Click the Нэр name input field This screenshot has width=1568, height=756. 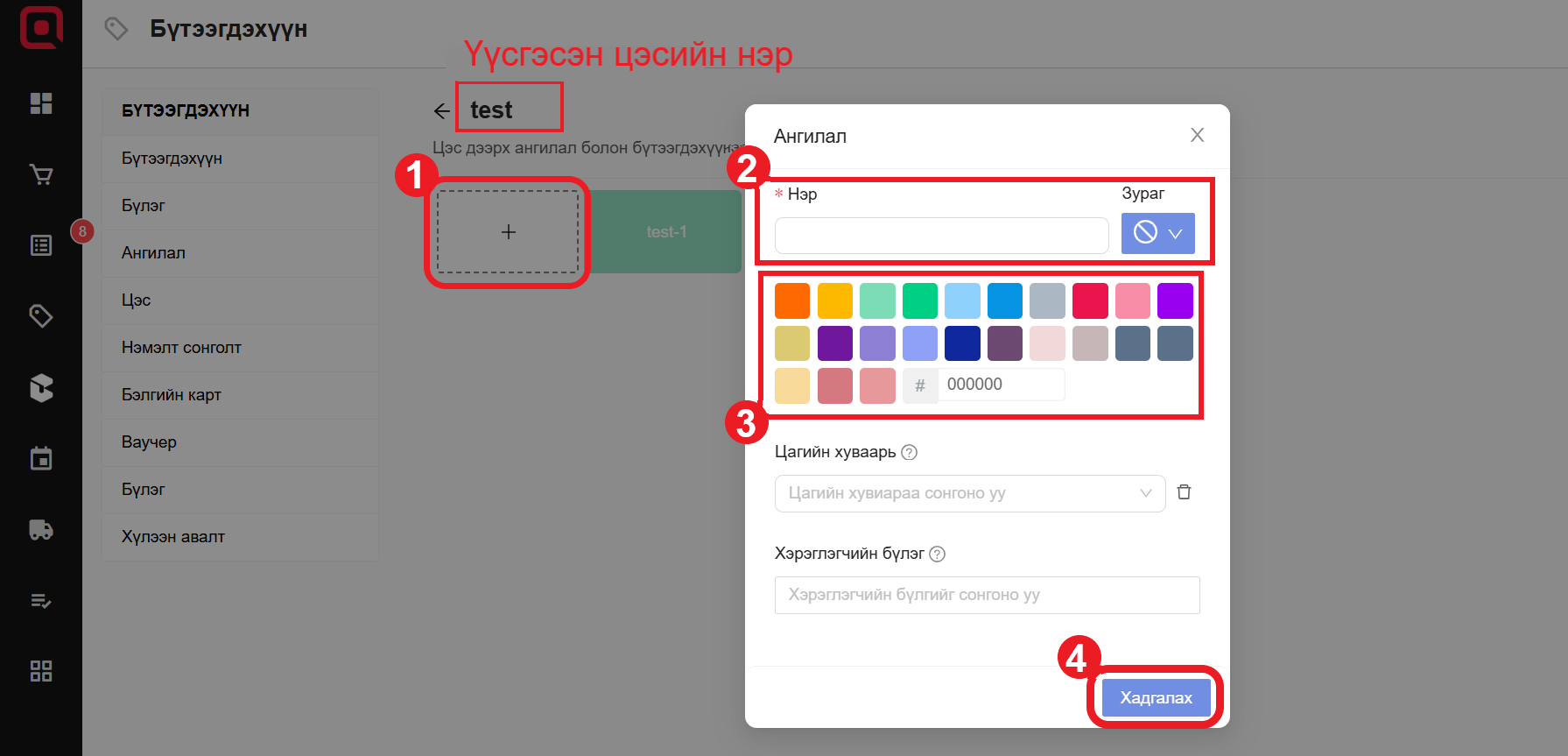pyautogui.click(x=941, y=236)
